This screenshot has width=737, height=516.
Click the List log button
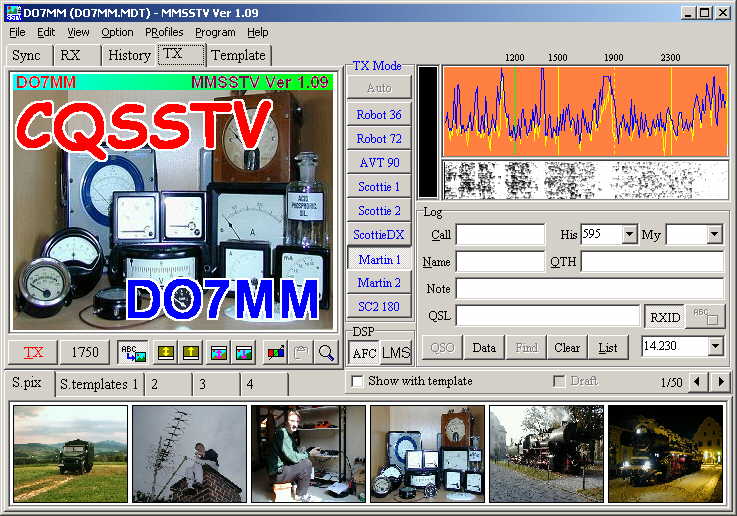(x=608, y=348)
